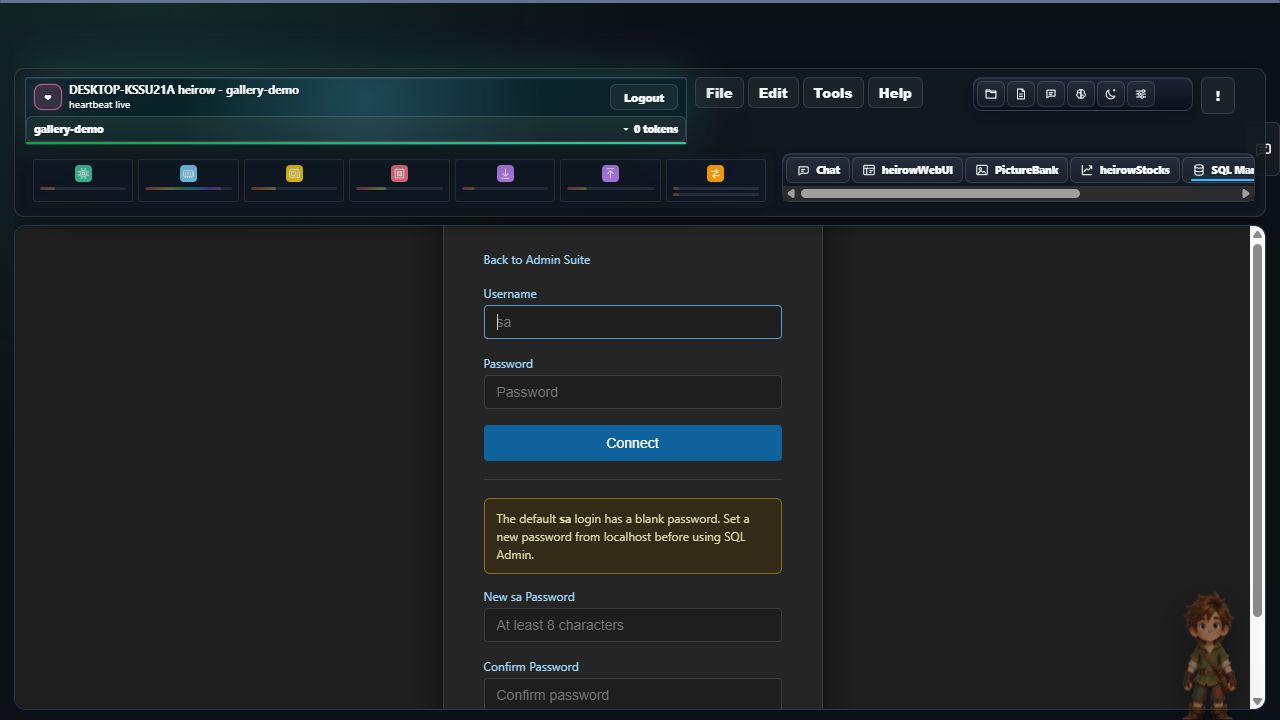The width and height of the screenshot is (1280, 720).
Task: Open the folder icon in top toolbar
Action: (991, 94)
